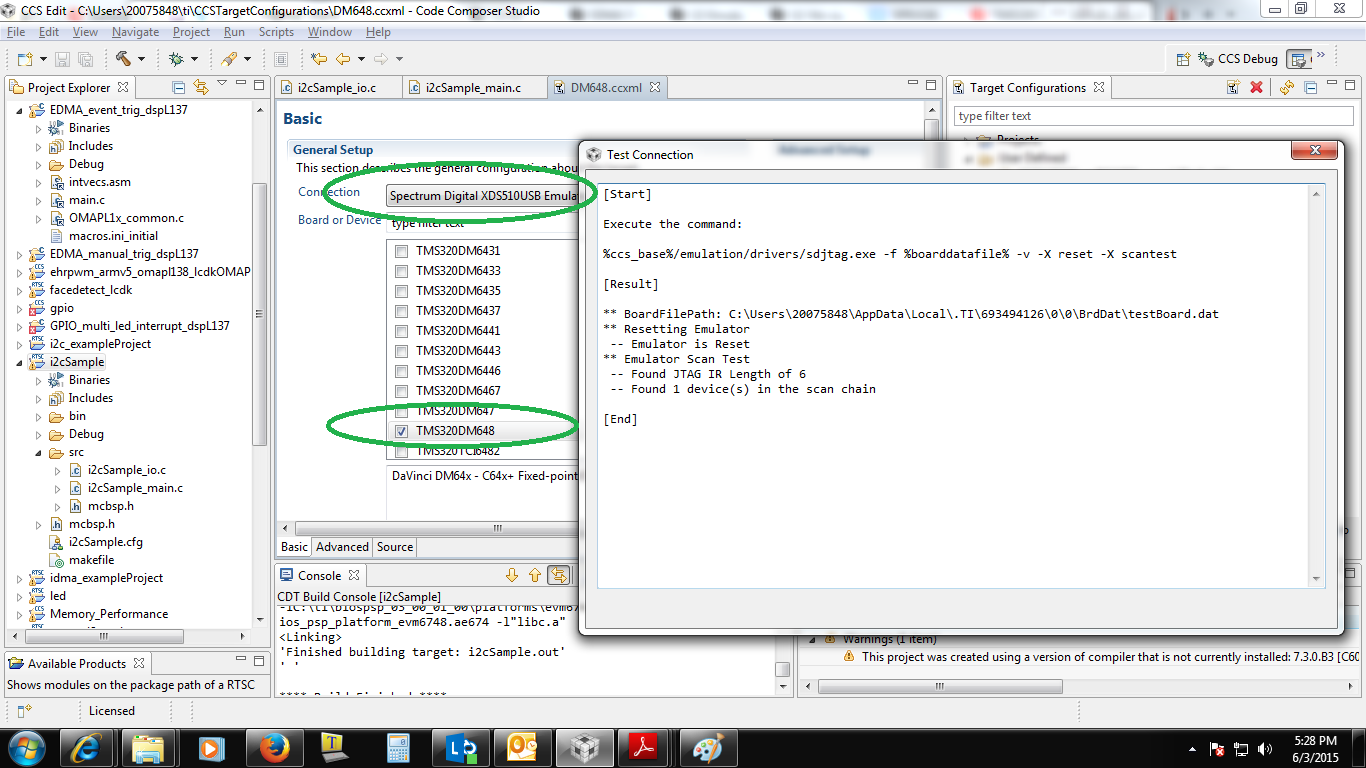Viewport: 1366px width, 768px height.
Task: Click the New wizard toolbar icon
Action: pos(24,59)
